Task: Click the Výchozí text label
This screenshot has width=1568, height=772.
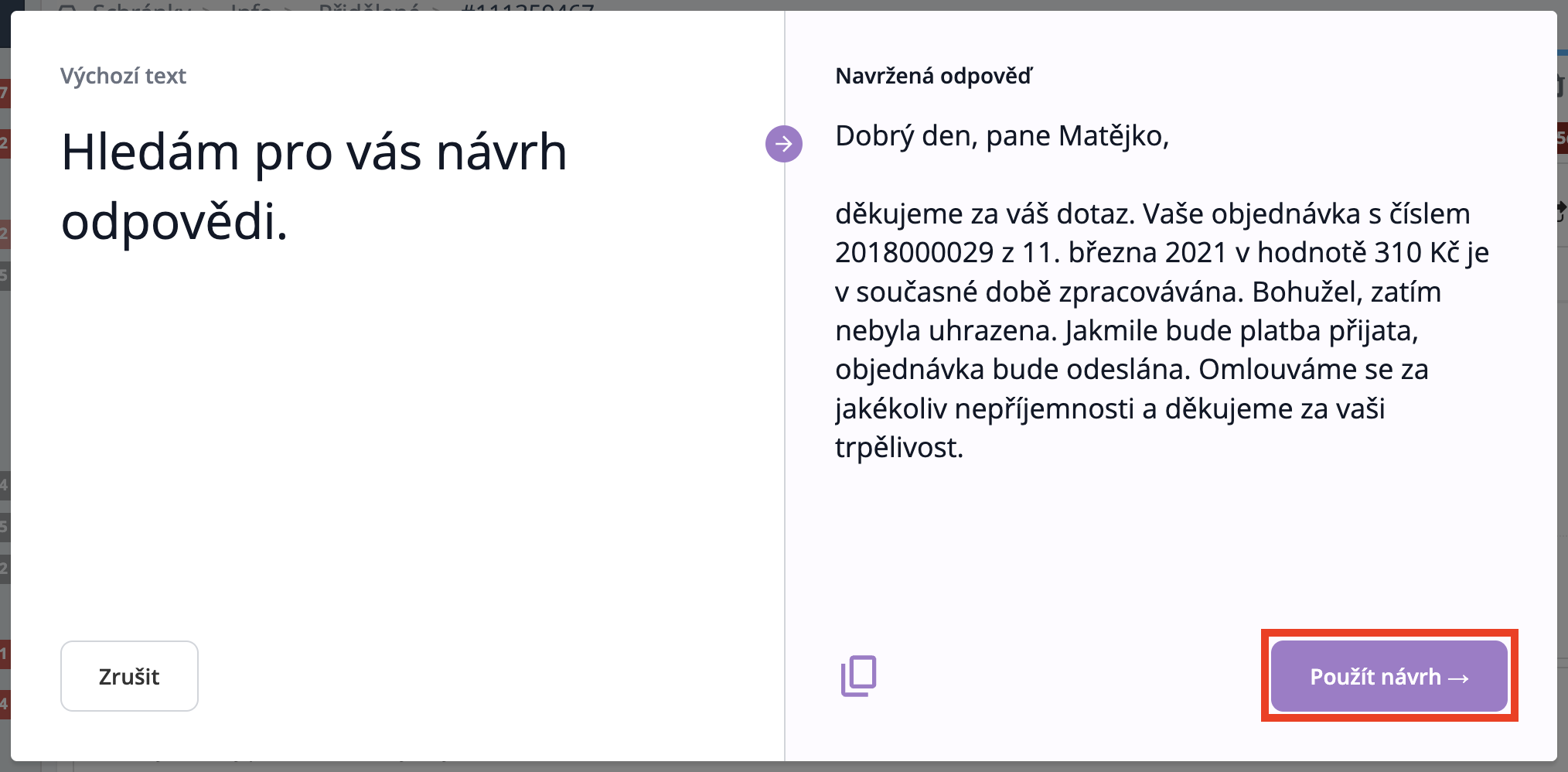Action: (x=123, y=76)
